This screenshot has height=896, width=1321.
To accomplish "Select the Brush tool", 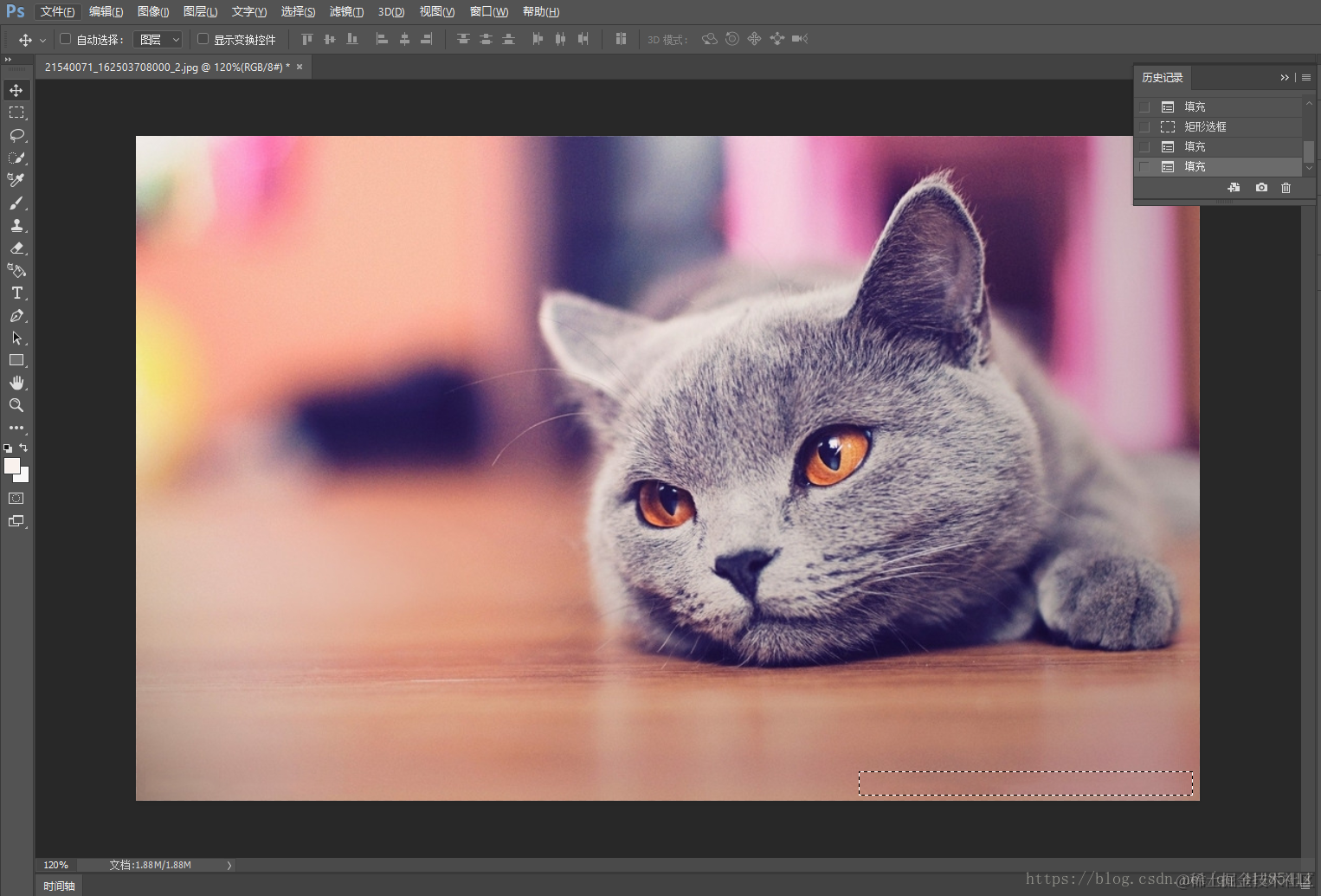I will pyautogui.click(x=16, y=203).
